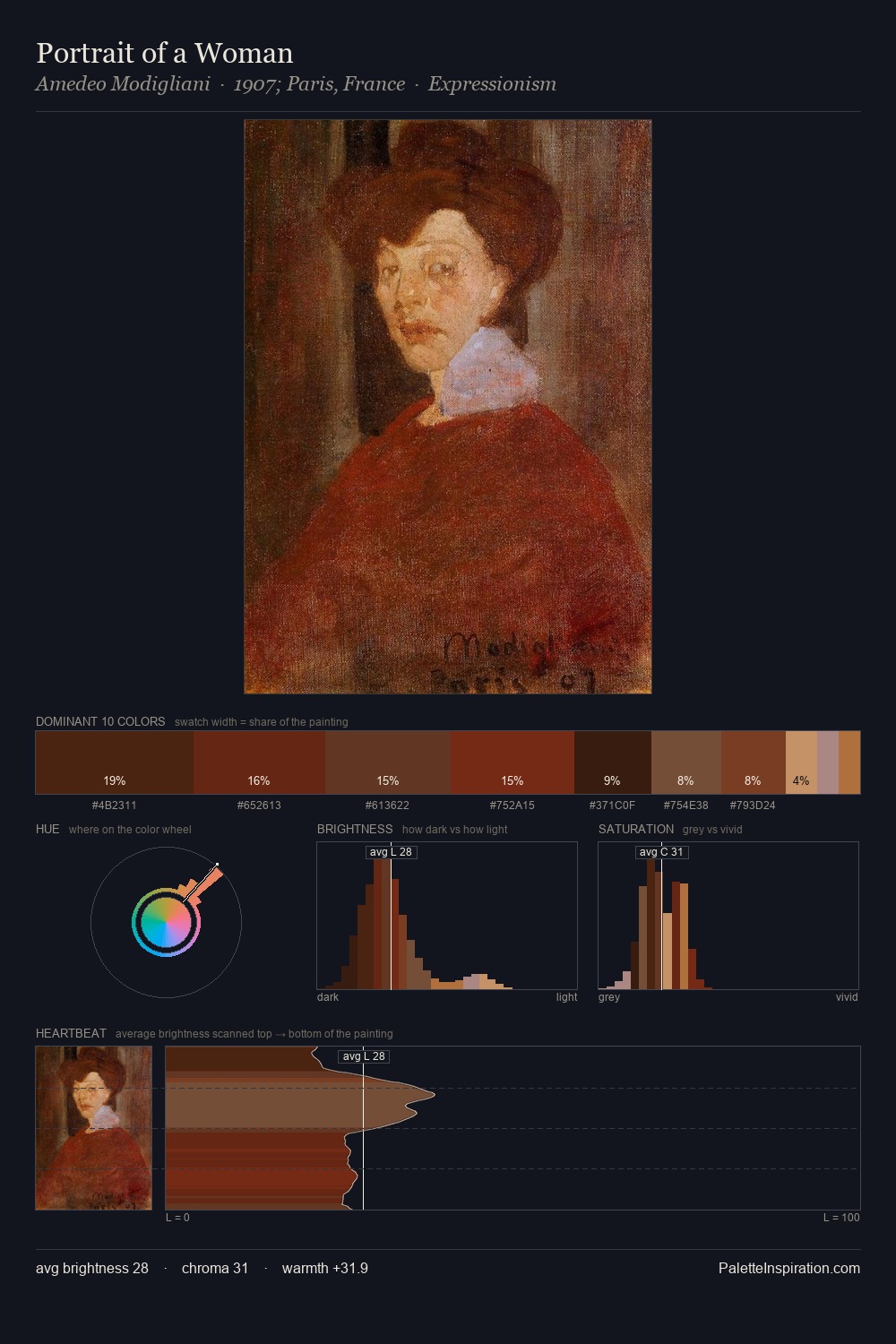Image resolution: width=896 pixels, height=1344 pixels.
Task: Click the chroma 31 footer stat
Action: pos(215,1268)
